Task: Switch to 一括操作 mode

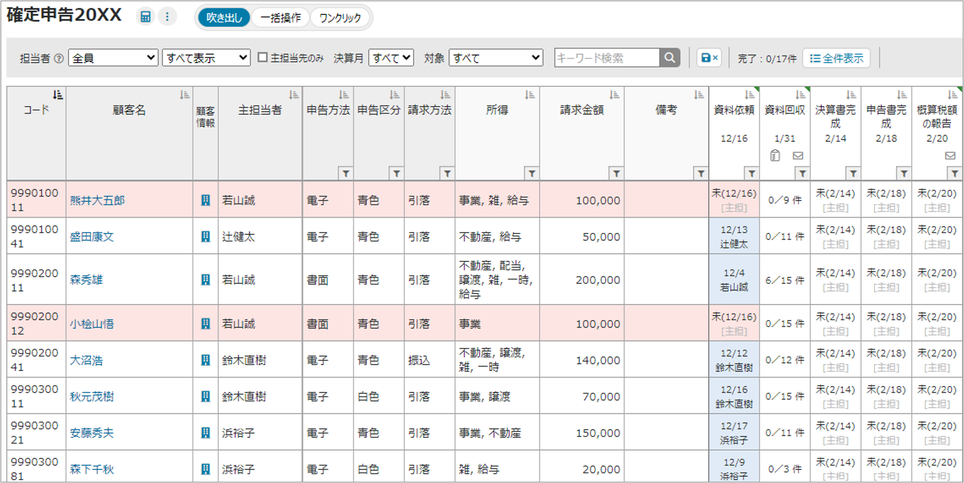Action: 279,17
